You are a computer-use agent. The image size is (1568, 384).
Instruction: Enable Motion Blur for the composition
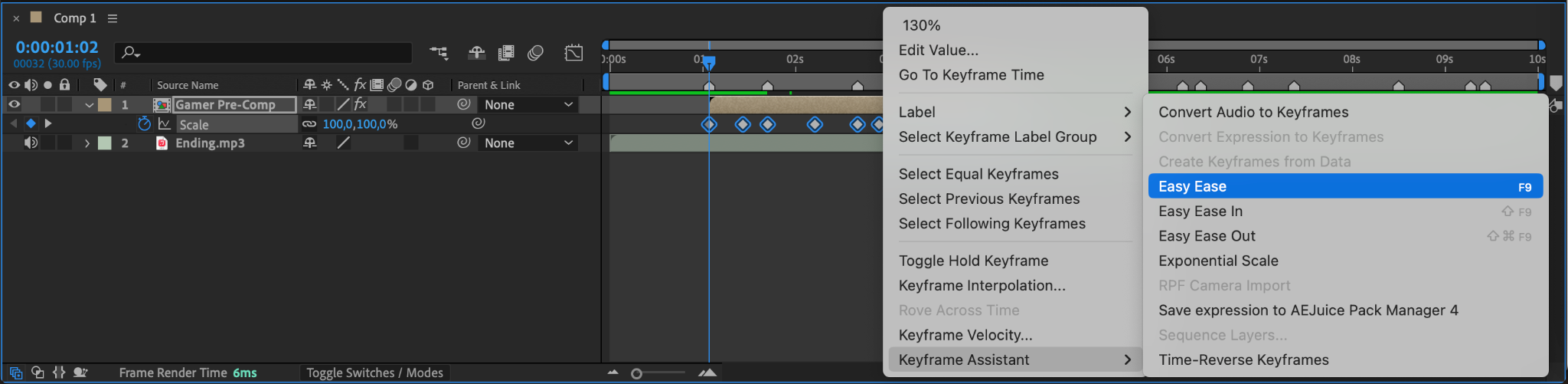(536, 52)
